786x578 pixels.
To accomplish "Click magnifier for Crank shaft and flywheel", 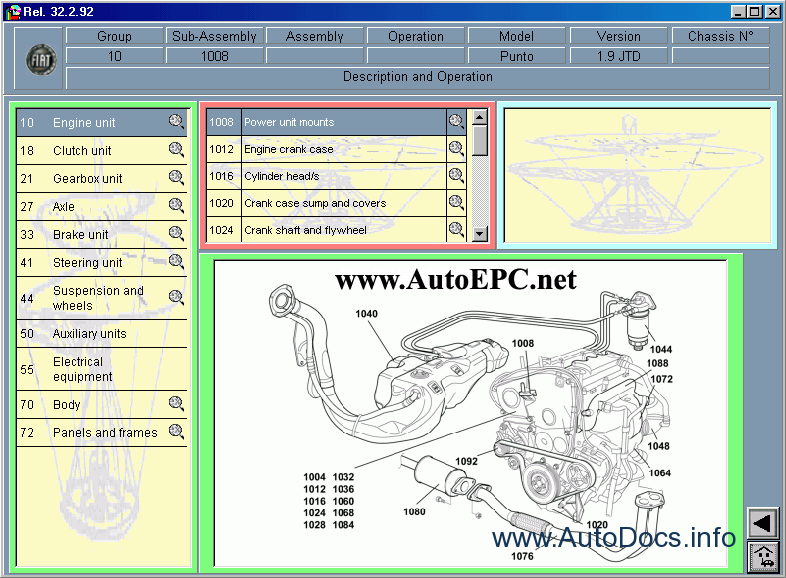I will coord(456,230).
